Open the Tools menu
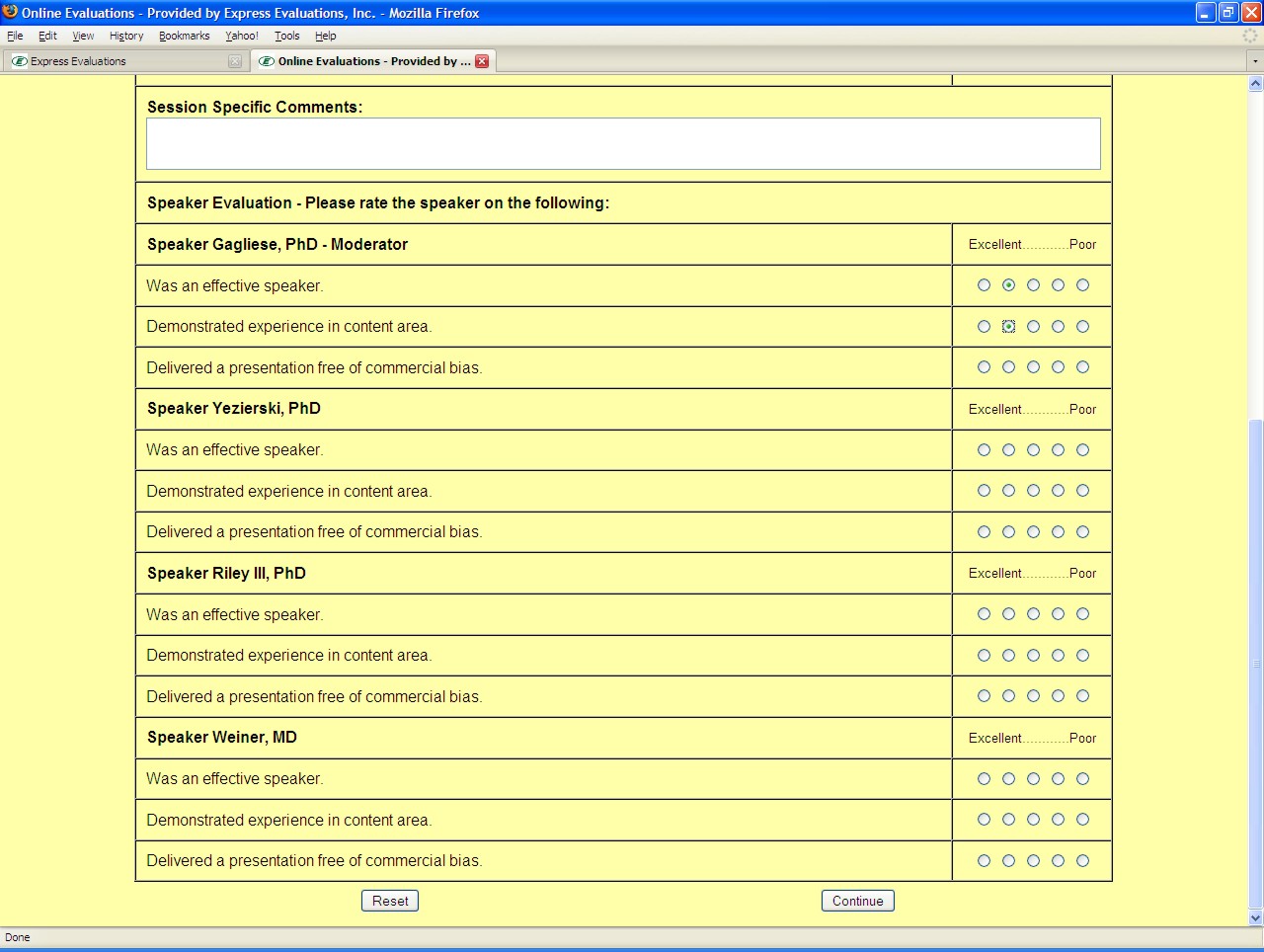Image resolution: width=1264 pixels, height=952 pixels. (286, 36)
